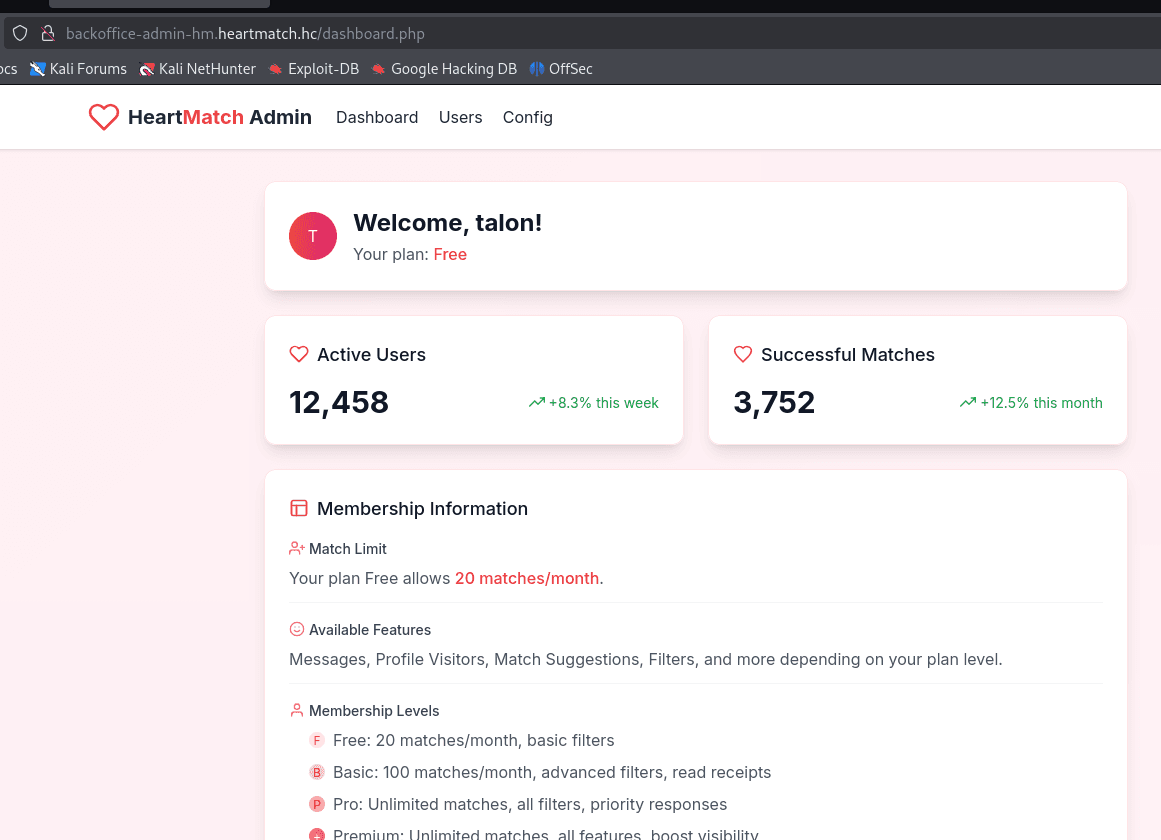Click the talon avatar circle with letter T

(x=312, y=236)
